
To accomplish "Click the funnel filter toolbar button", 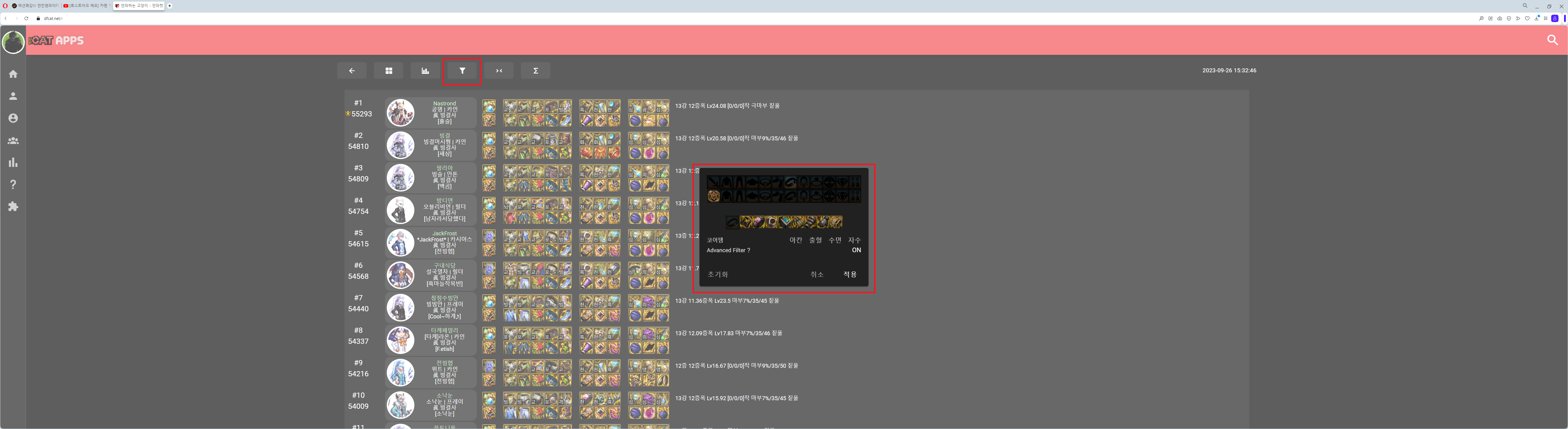I will coord(462,71).
